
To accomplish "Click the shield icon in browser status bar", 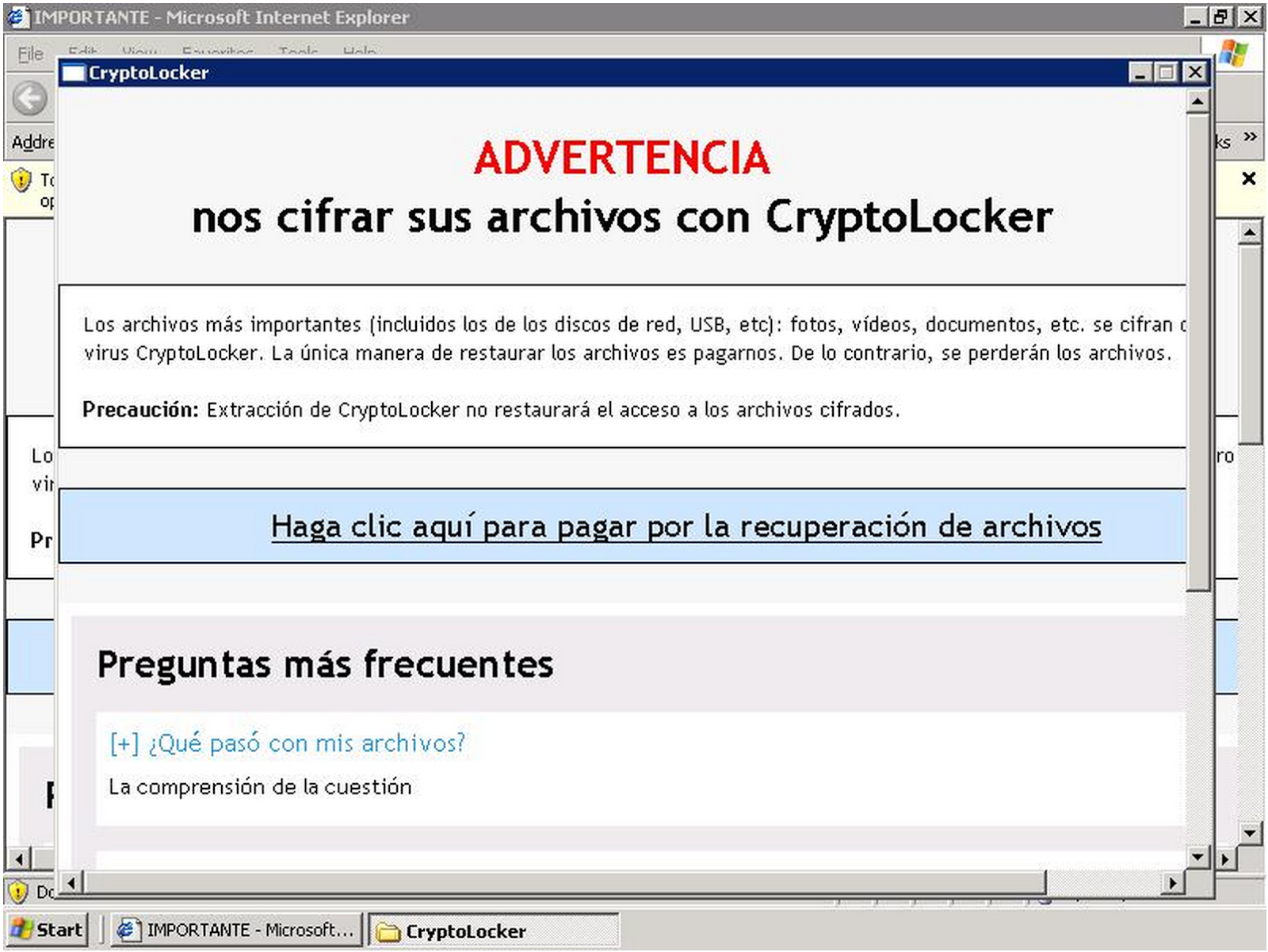I will point(17,892).
